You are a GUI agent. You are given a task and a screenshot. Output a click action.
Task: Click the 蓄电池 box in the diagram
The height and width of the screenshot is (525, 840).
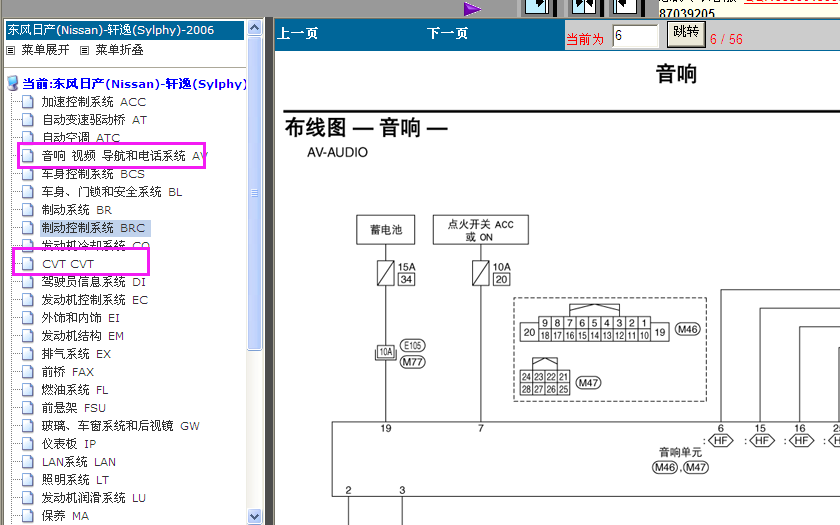pos(386,230)
